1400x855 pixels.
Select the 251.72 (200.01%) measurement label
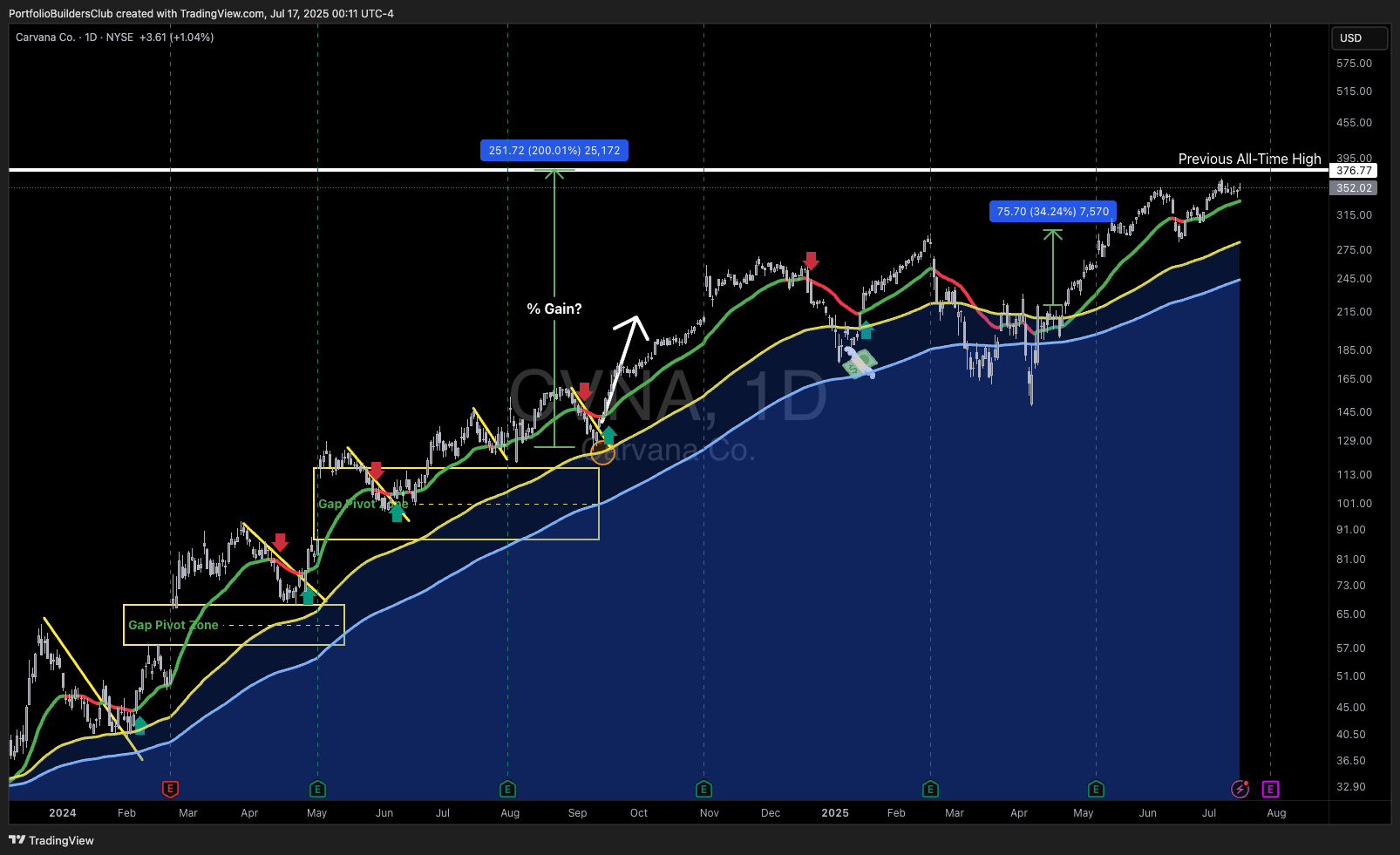pos(554,151)
